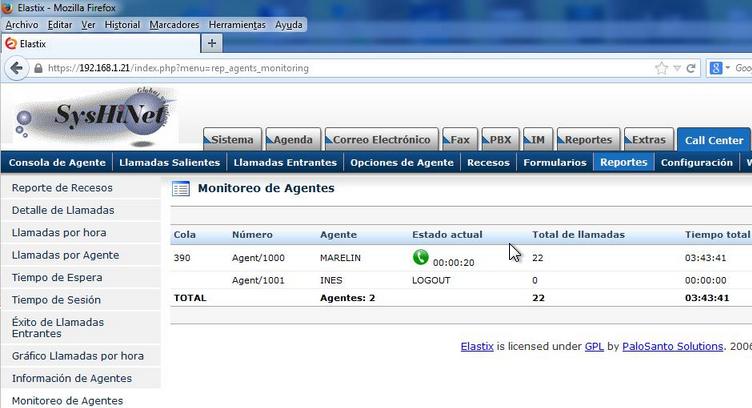Click the Monitoreo de Agentes list icon

pyautogui.click(x=181, y=188)
